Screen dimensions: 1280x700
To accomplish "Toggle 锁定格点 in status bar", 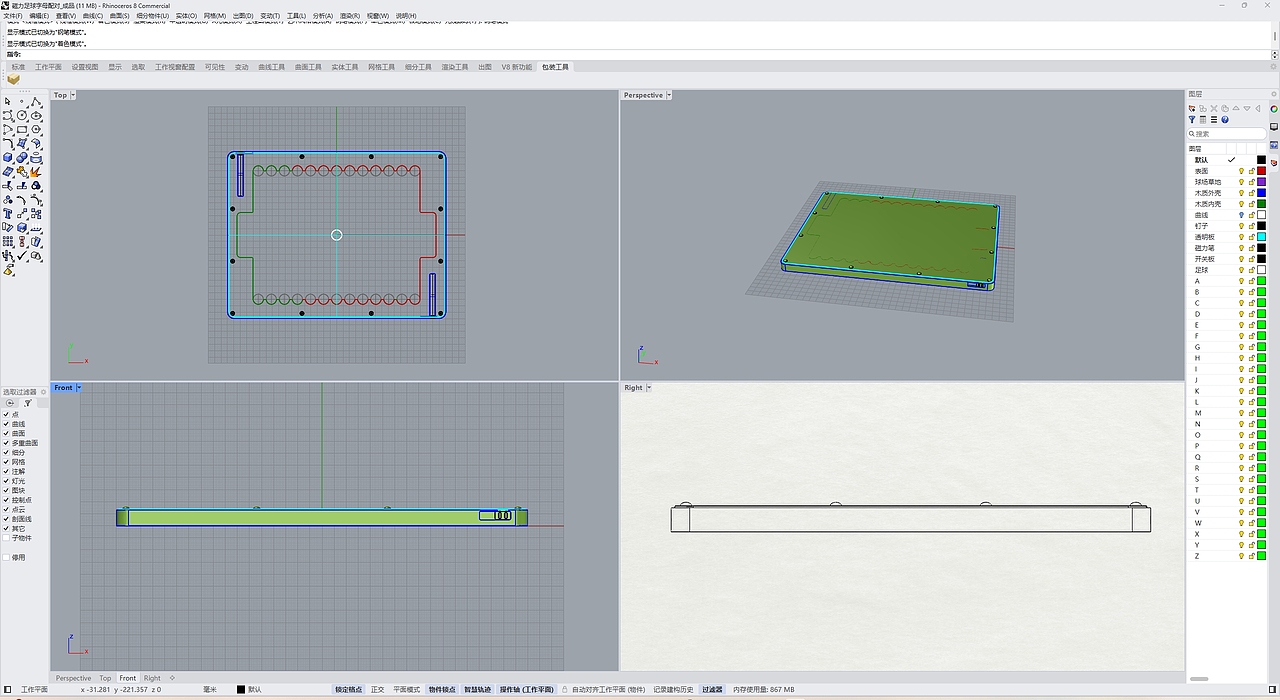I will click(x=349, y=689).
